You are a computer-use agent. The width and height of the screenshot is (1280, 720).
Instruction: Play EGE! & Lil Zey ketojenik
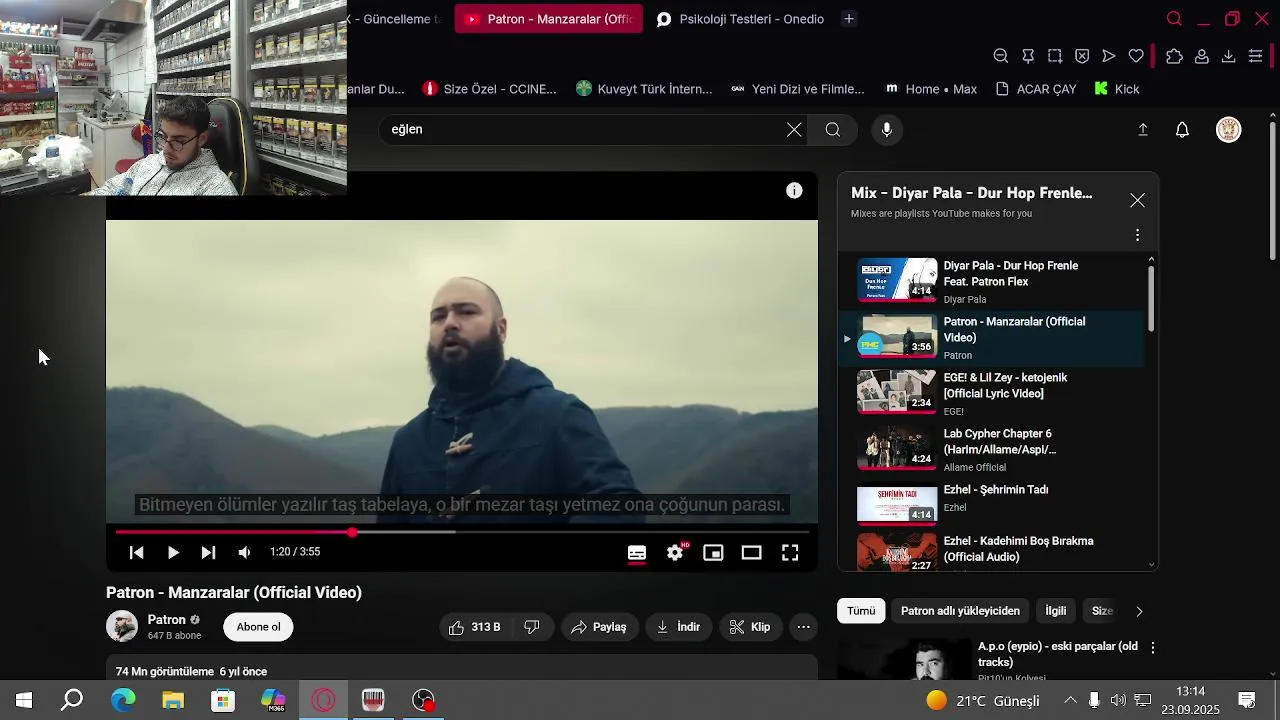click(x=991, y=392)
